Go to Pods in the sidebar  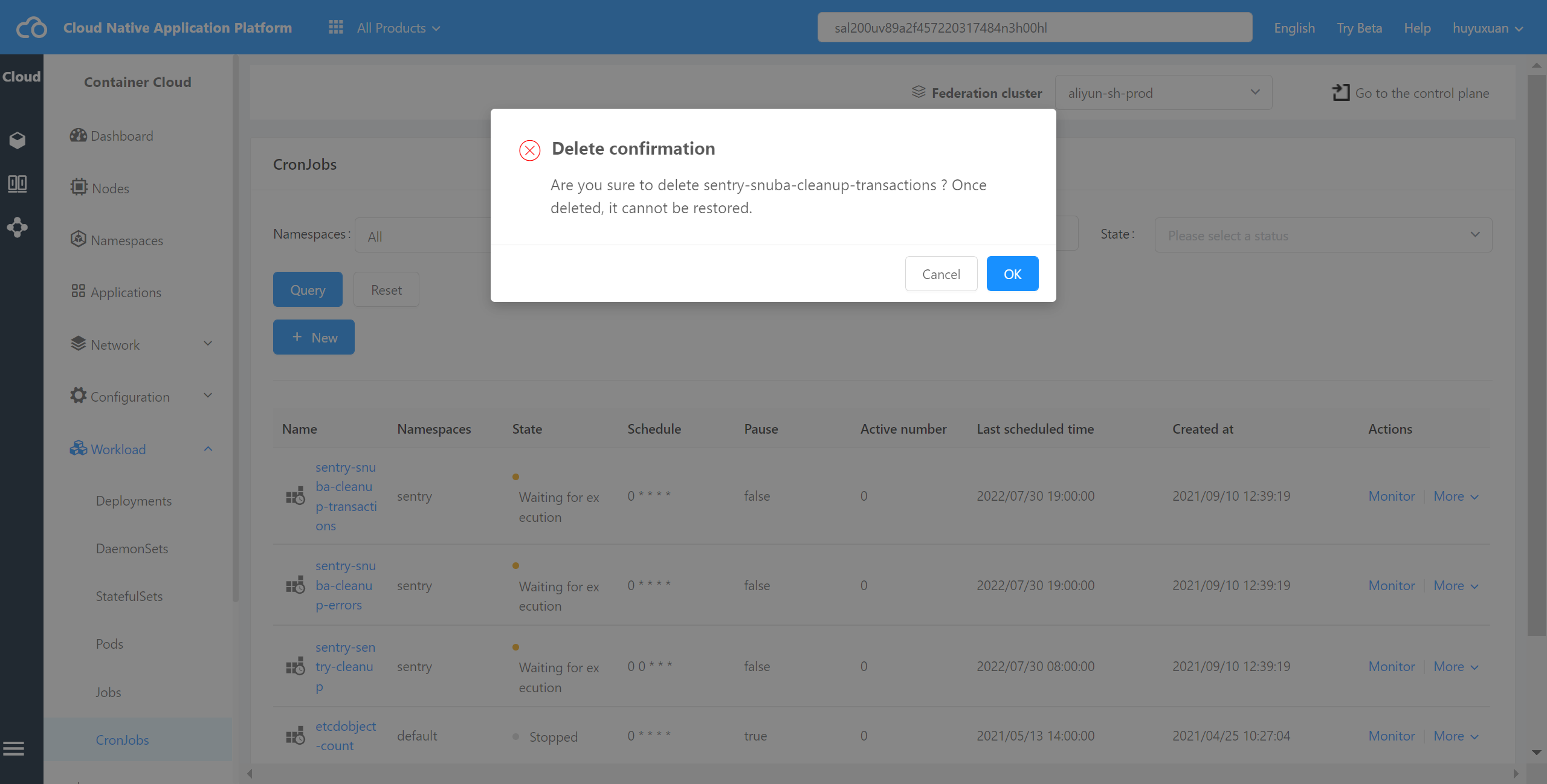click(x=109, y=644)
